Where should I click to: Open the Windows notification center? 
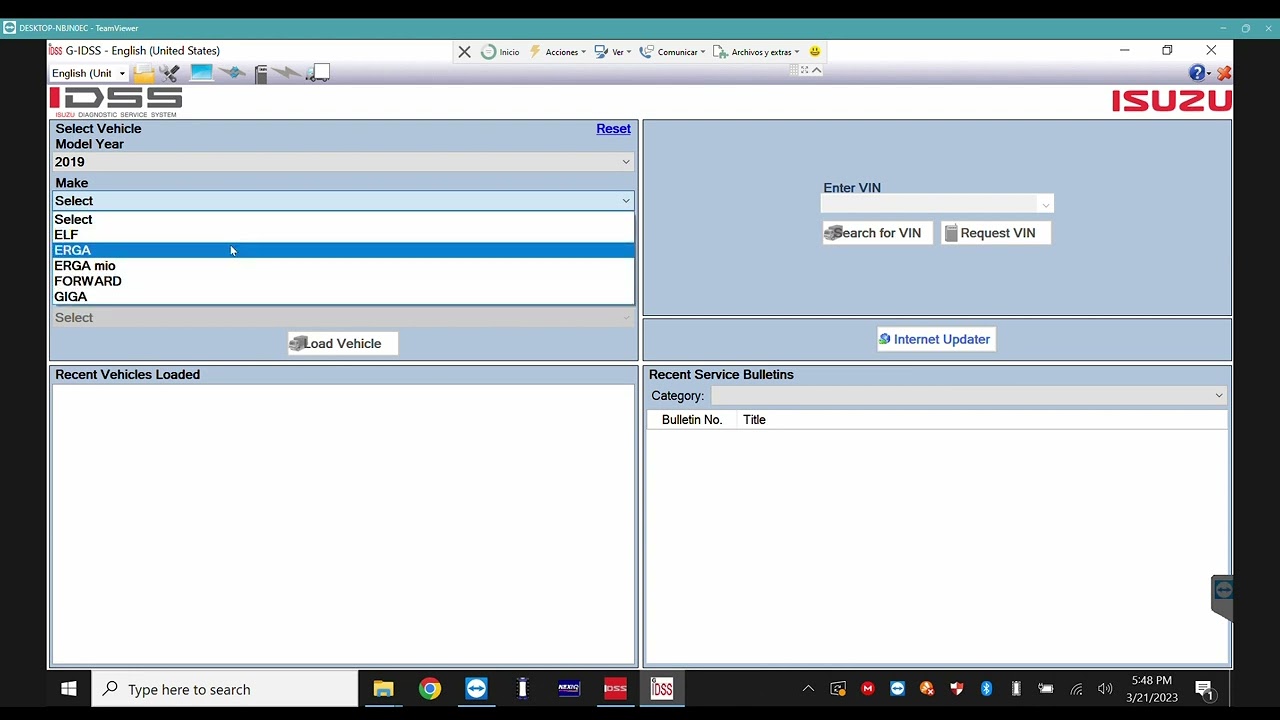1204,689
